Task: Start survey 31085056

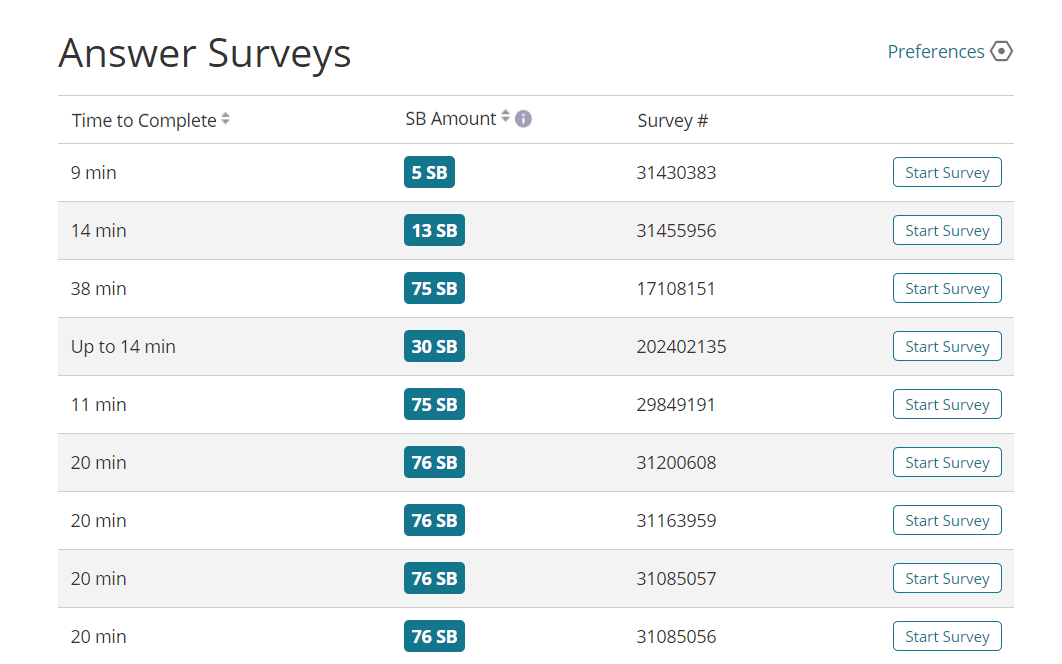Action: coord(947,636)
